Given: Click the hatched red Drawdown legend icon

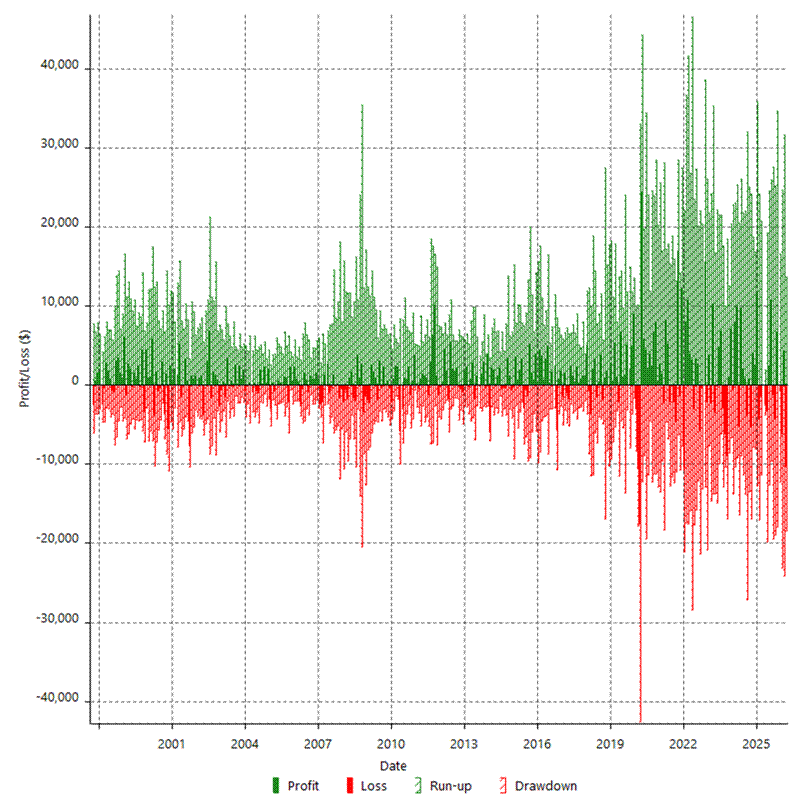Looking at the screenshot, I should click(503, 786).
